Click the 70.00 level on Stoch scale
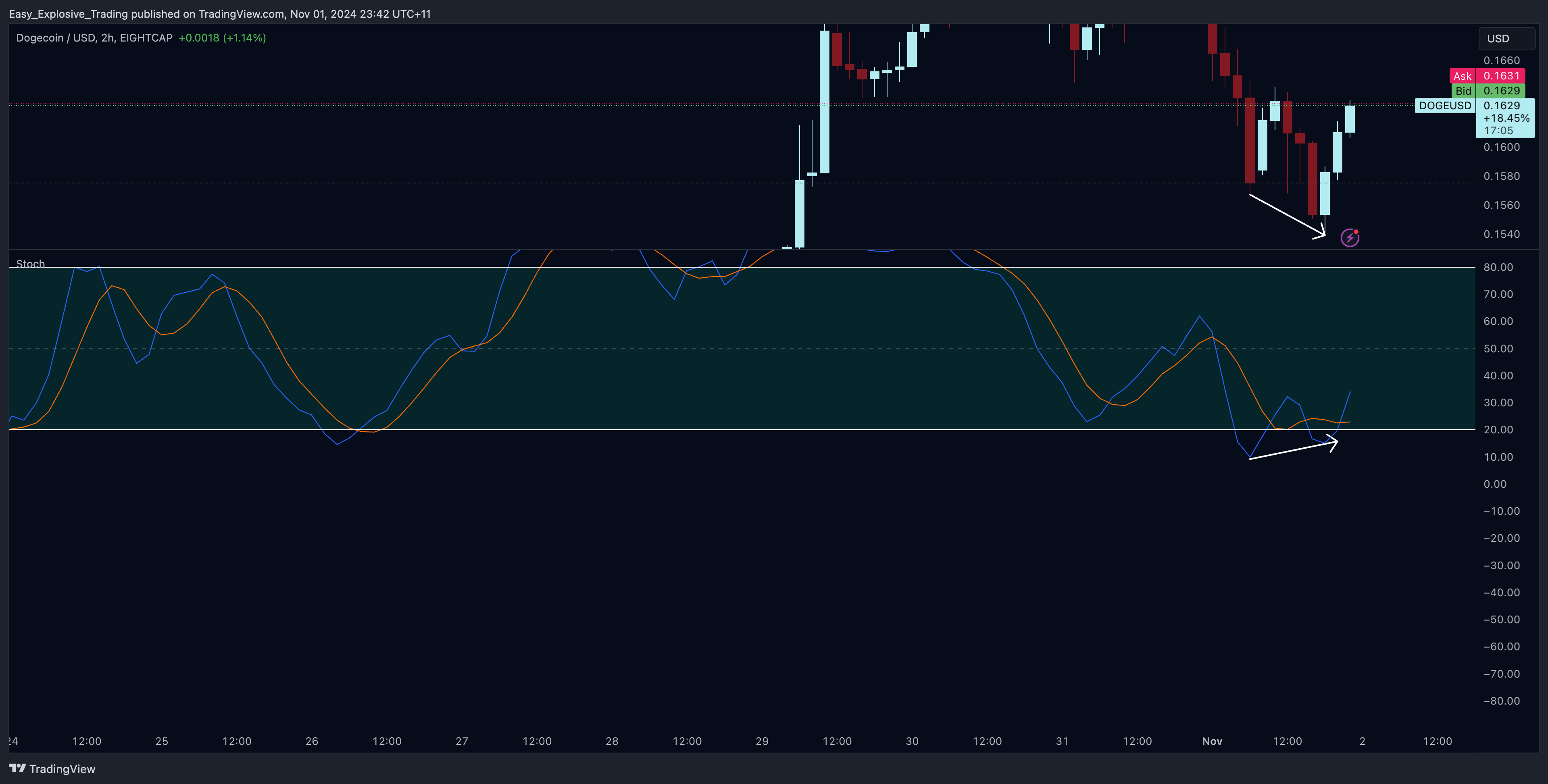This screenshot has width=1548, height=784. (x=1498, y=294)
